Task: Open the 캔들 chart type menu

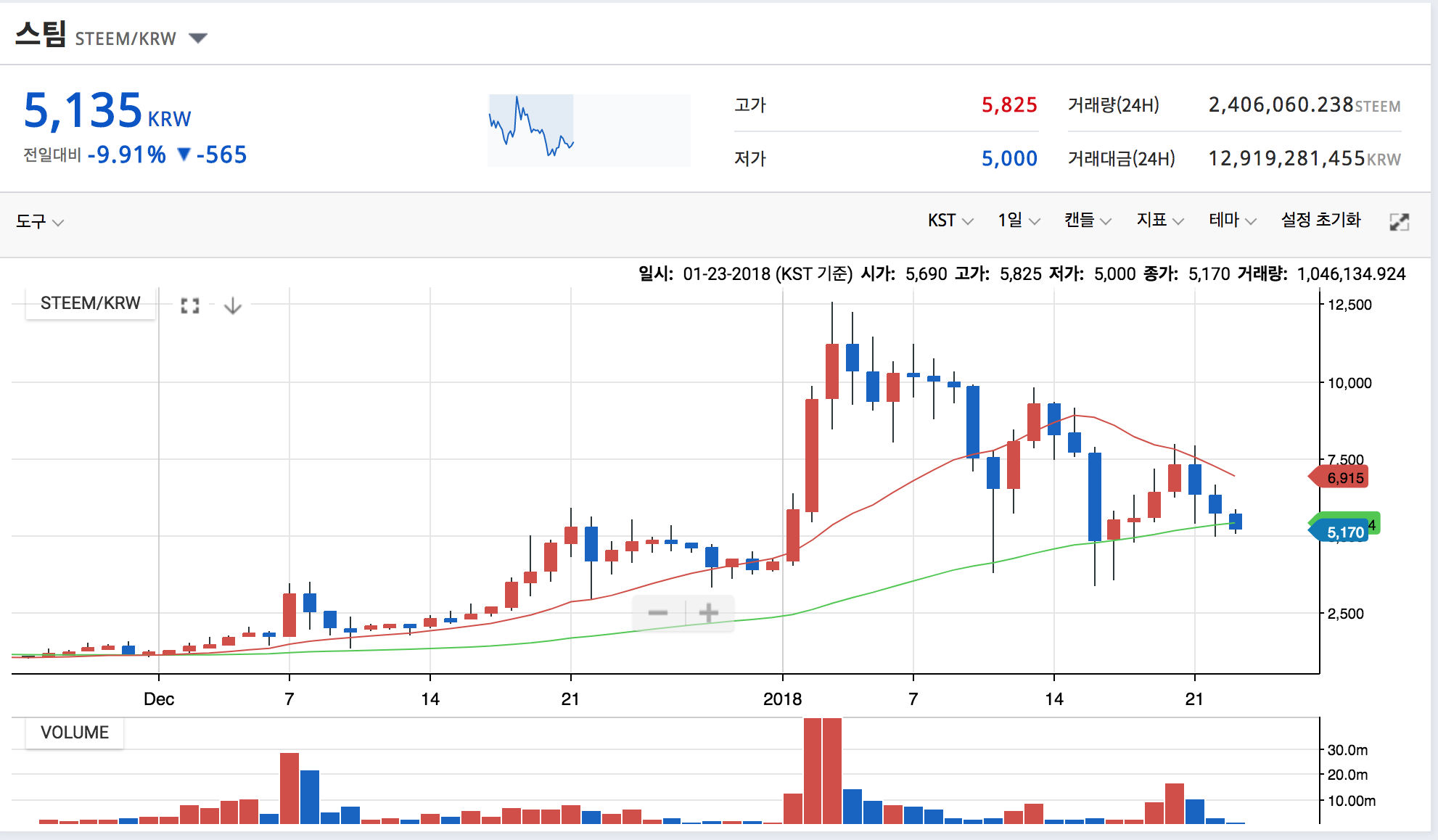Action: pyautogui.click(x=1087, y=221)
